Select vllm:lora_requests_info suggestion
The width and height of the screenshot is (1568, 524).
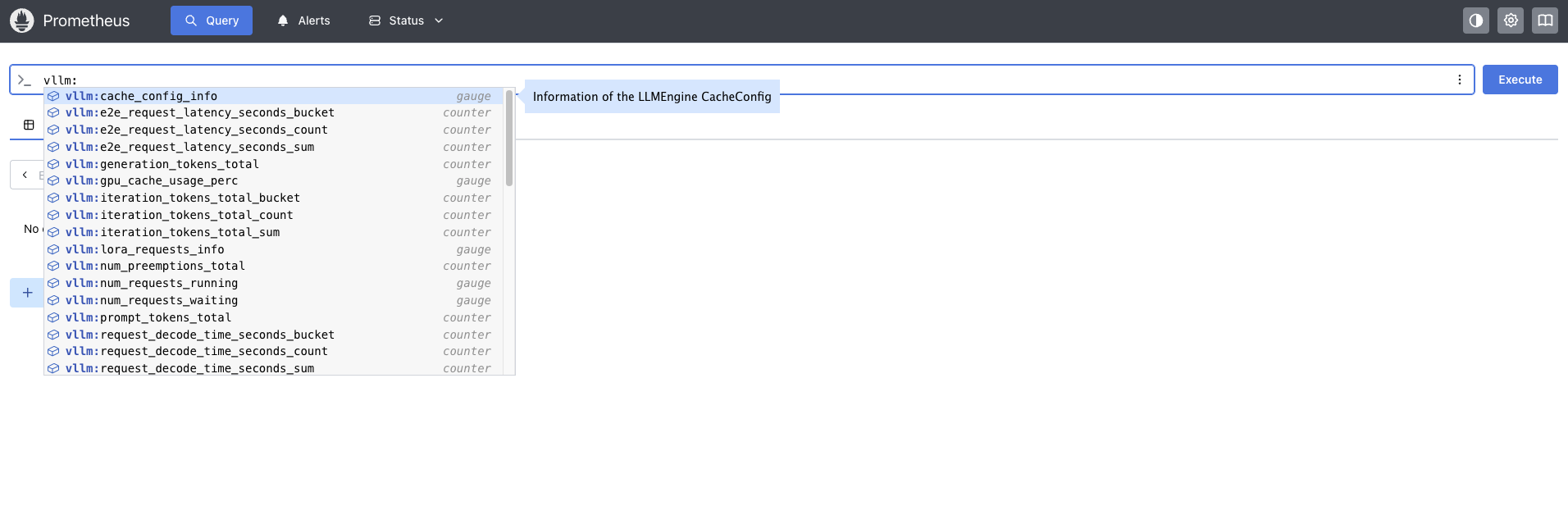tap(274, 249)
